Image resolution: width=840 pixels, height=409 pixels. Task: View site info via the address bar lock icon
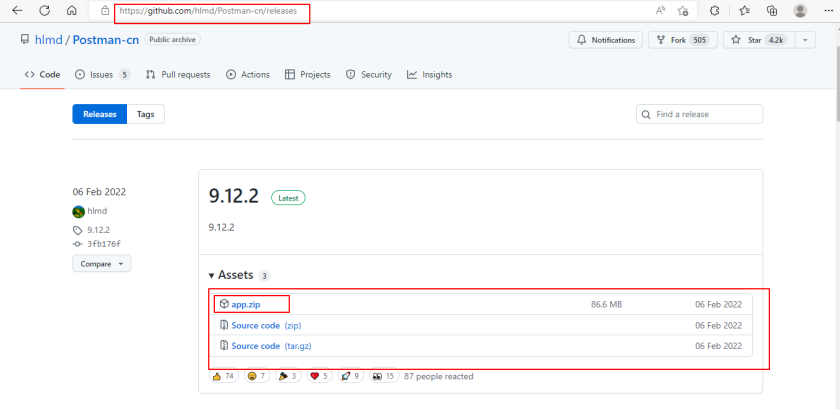pyautogui.click(x=106, y=10)
